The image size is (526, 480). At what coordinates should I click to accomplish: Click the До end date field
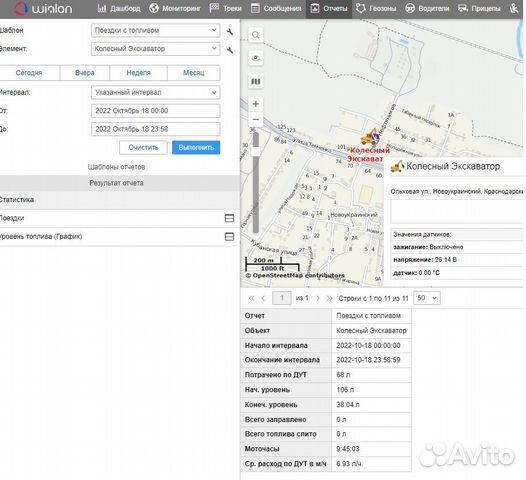pos(156,129)
